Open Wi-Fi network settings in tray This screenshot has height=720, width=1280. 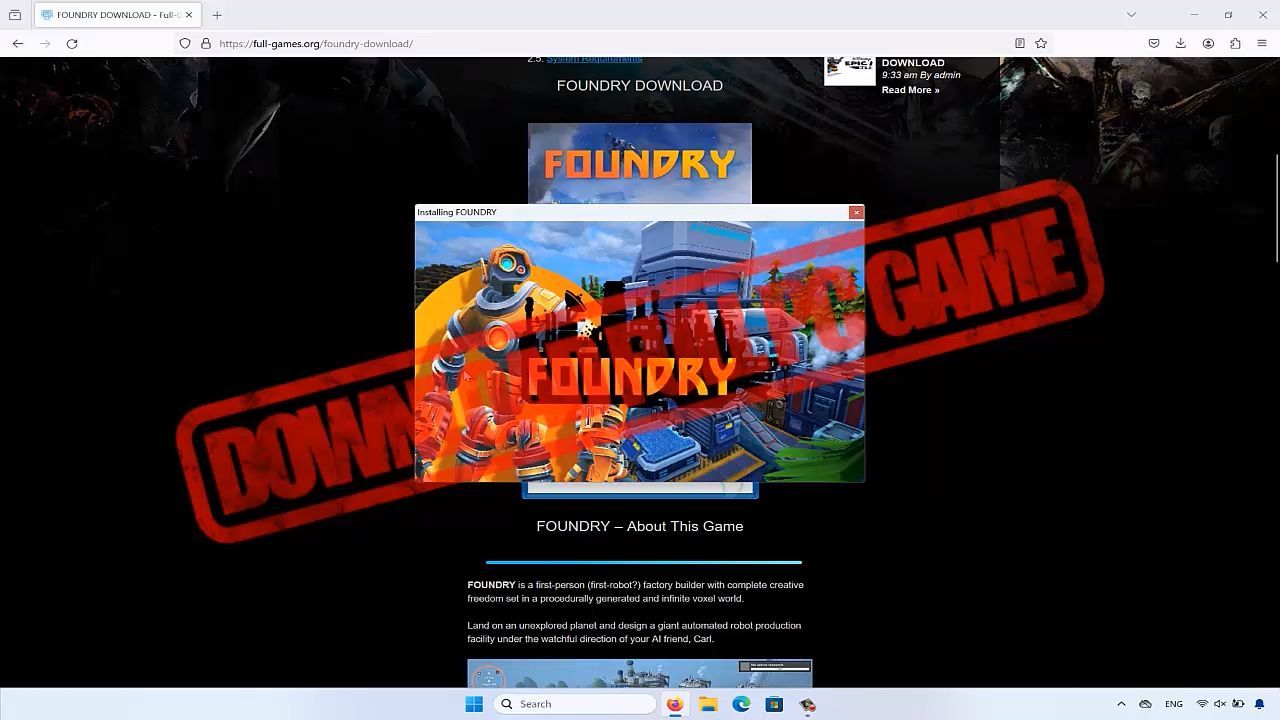click(1202, 704)
